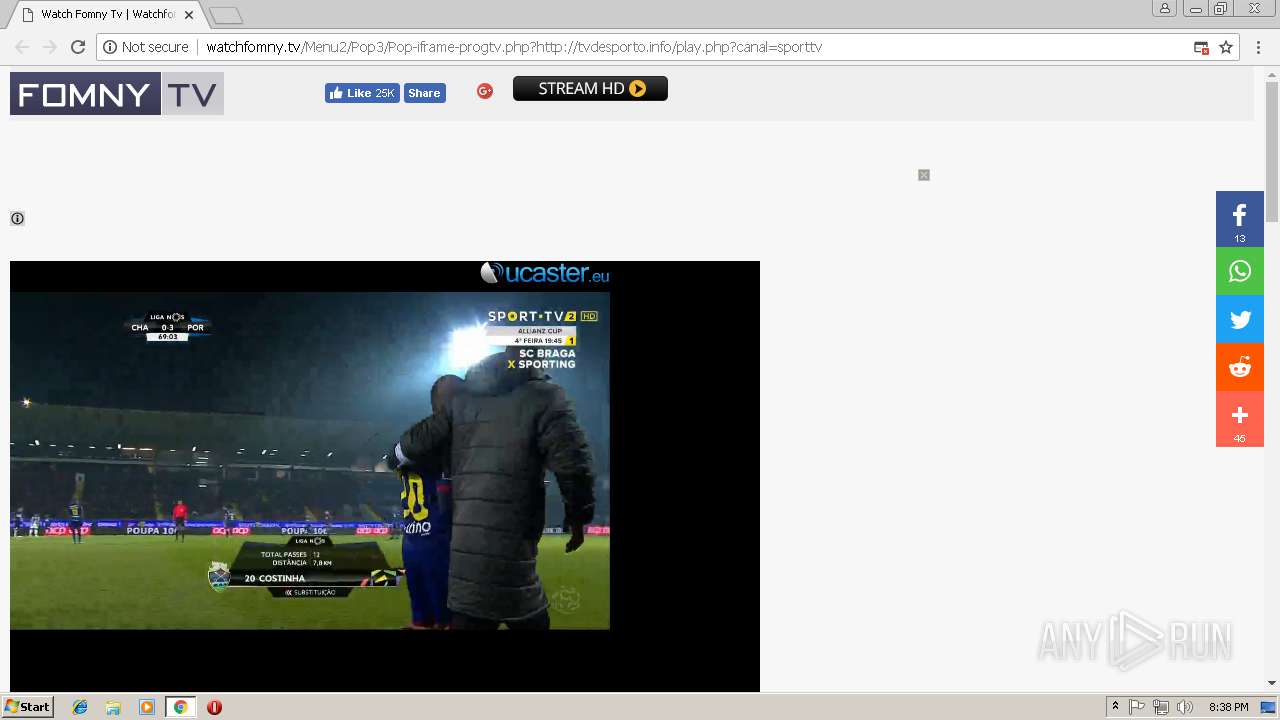The height and width of the screenshot is (720, 1280).
Task: Open the STREAM HD button
Action: (590, 89)
